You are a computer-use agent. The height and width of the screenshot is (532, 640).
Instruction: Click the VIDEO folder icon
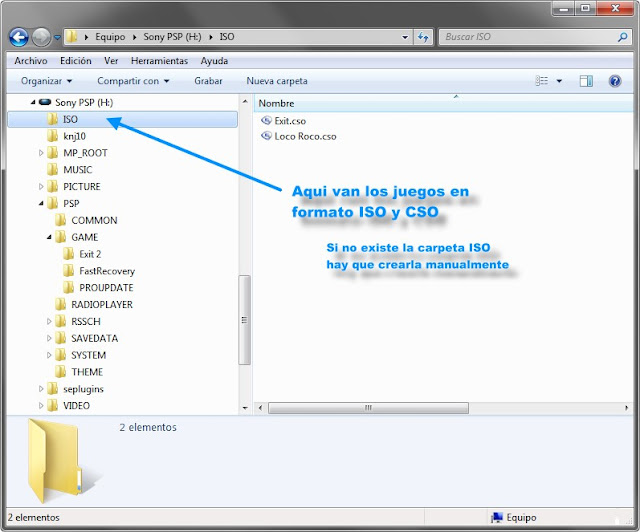point(52,405)
